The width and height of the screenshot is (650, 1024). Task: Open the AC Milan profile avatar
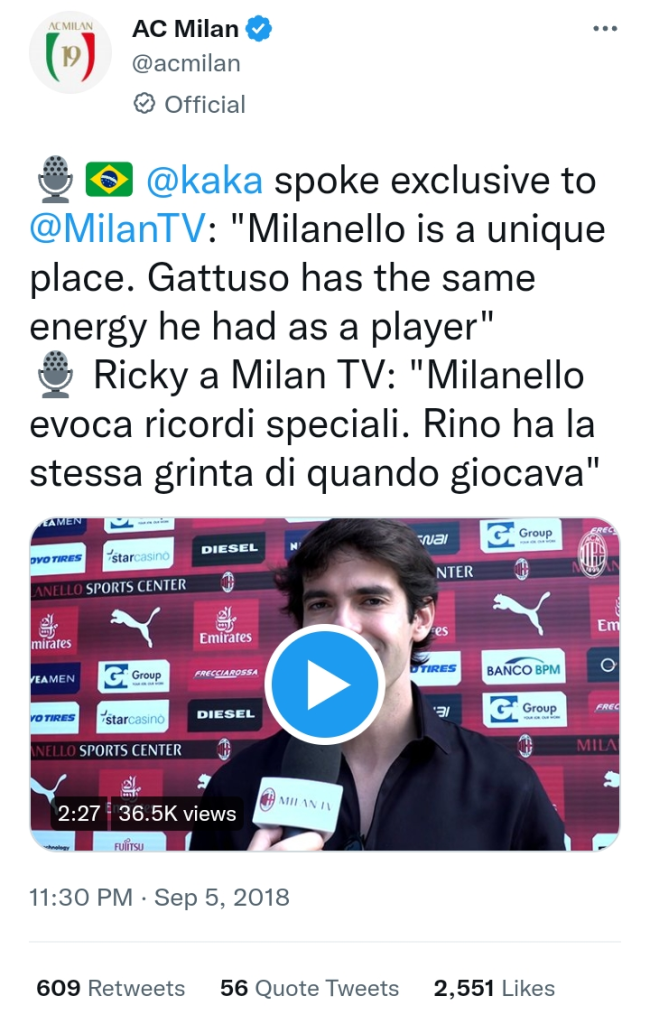tap(71, 53)
